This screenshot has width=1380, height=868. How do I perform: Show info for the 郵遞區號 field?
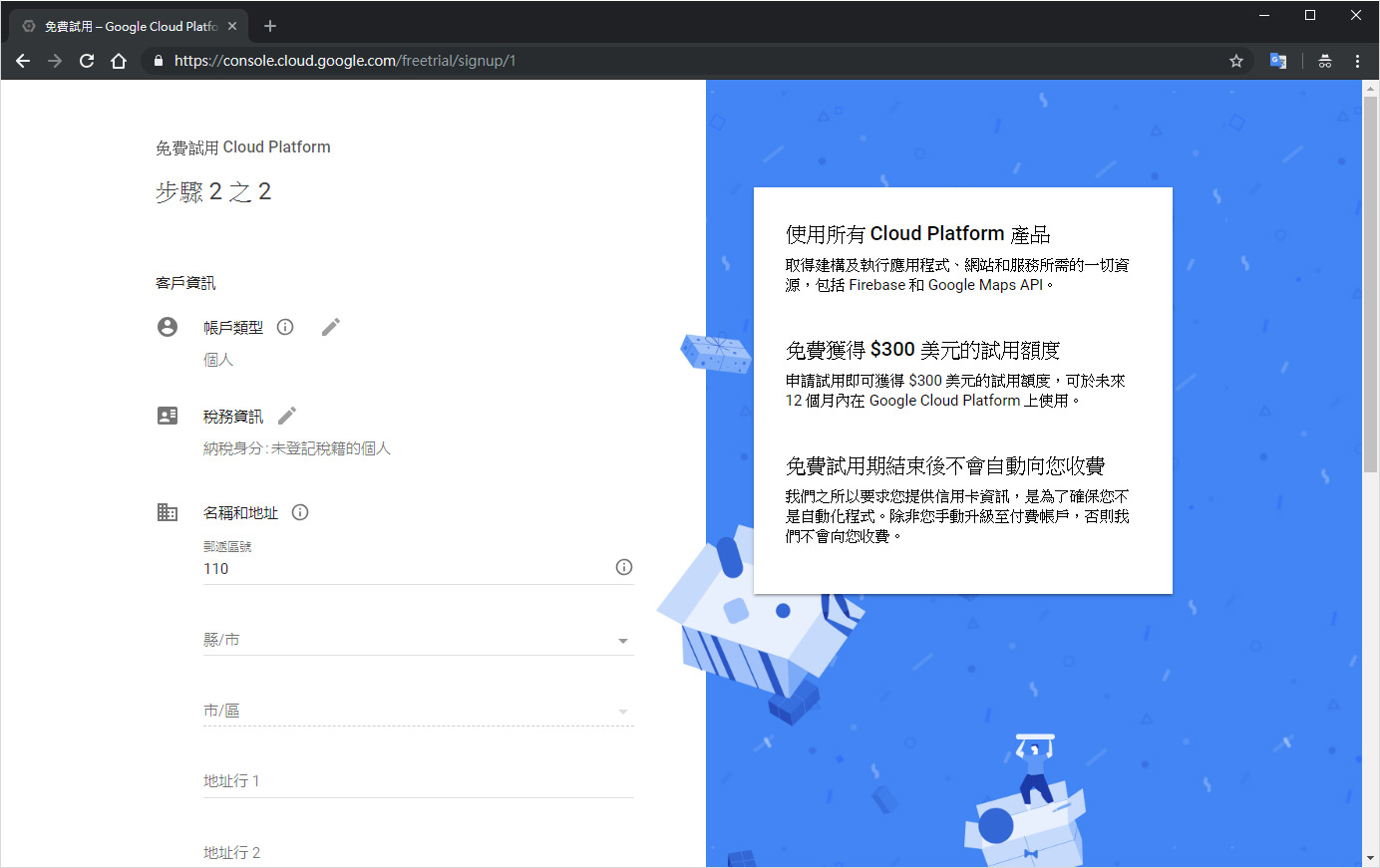(x=624, y=567)
